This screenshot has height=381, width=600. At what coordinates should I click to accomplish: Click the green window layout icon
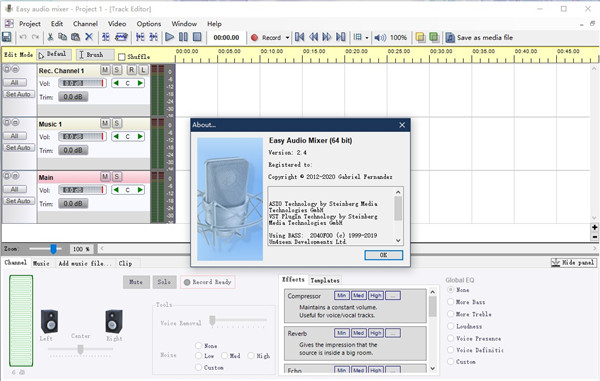(x=434, y=37)
